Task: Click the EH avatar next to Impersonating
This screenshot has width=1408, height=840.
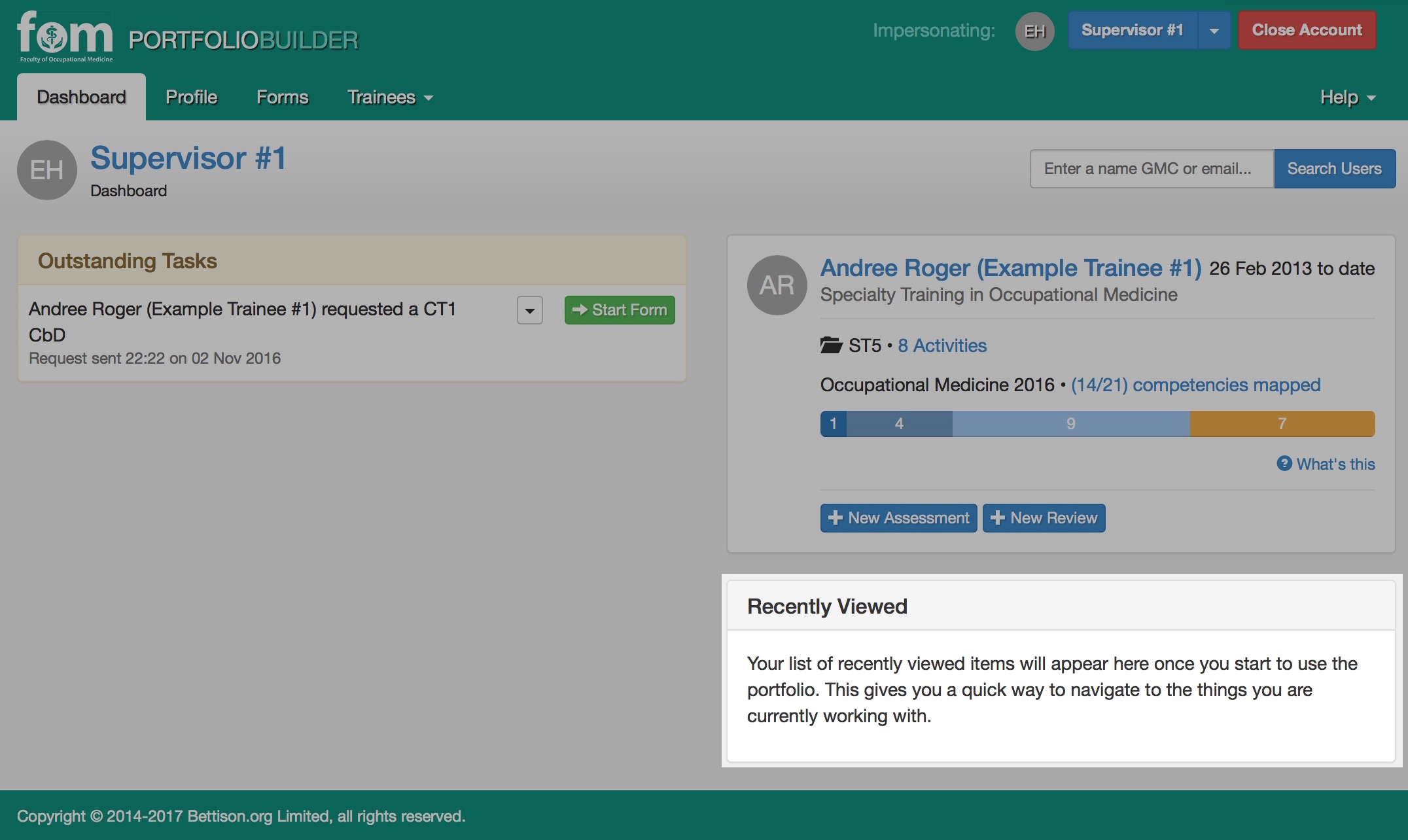Action: click(1034, 31)
